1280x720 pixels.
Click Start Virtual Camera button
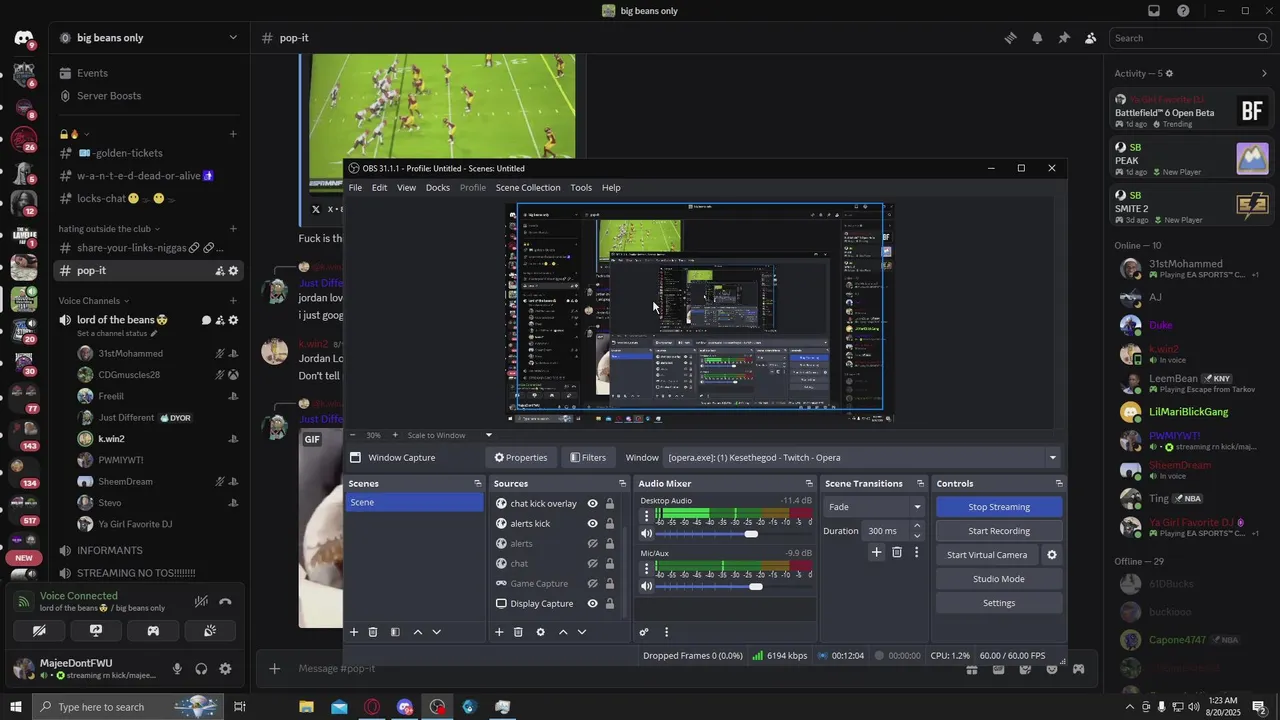[x=987, y=555]
